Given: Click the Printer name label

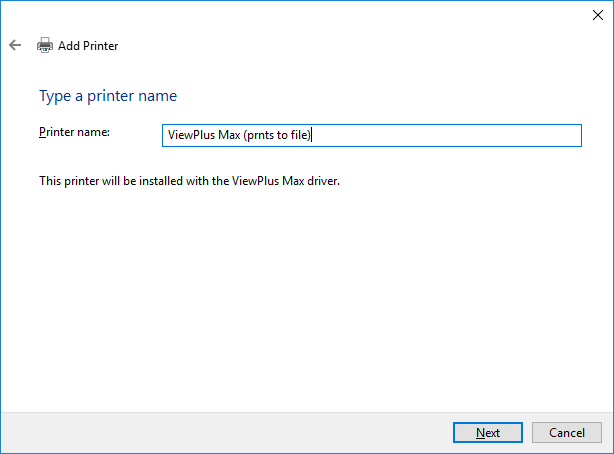Looking at the screenshot, I should click(x=74, y=132).
